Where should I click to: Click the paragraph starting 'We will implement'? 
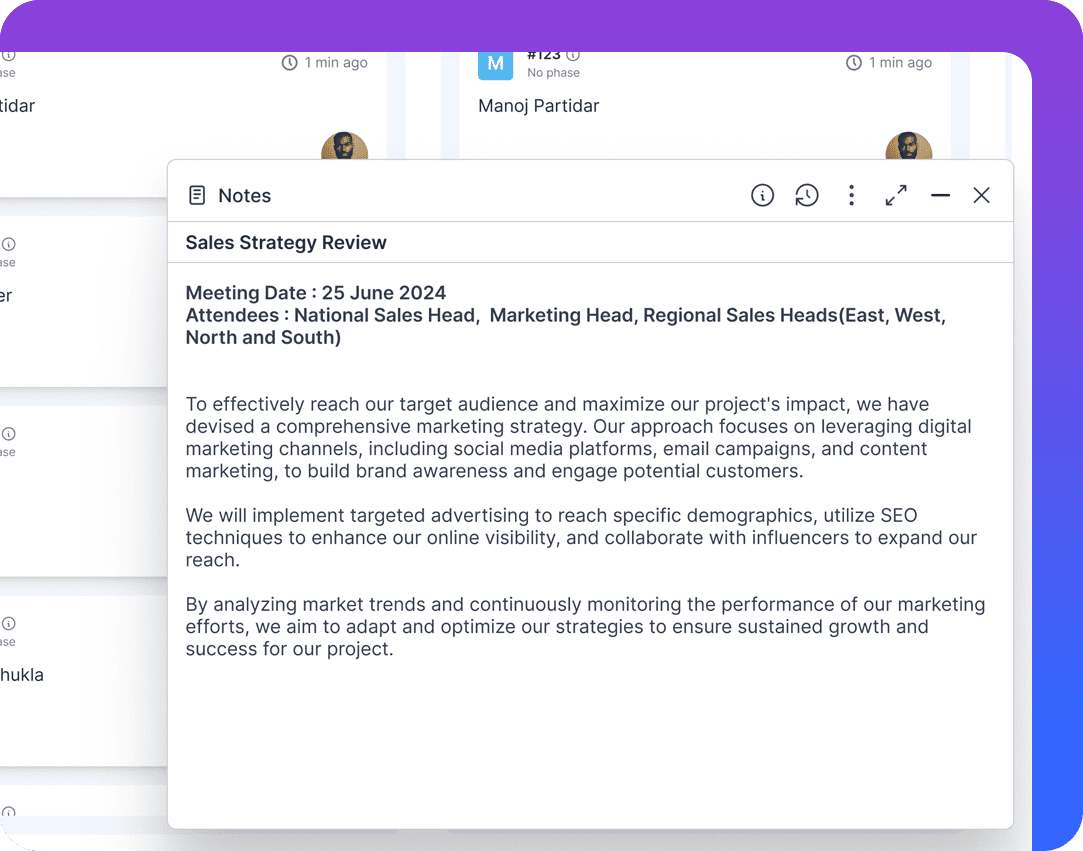pos(581,537)
